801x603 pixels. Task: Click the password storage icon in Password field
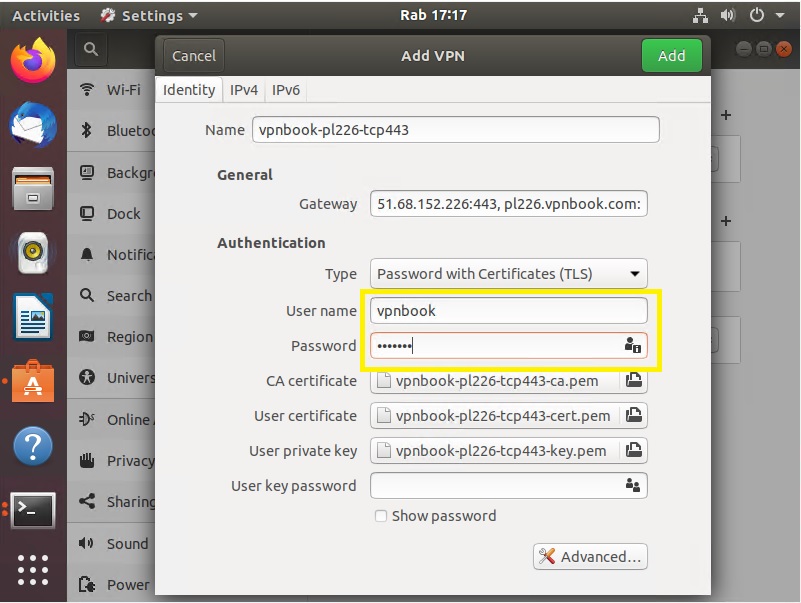632,346
